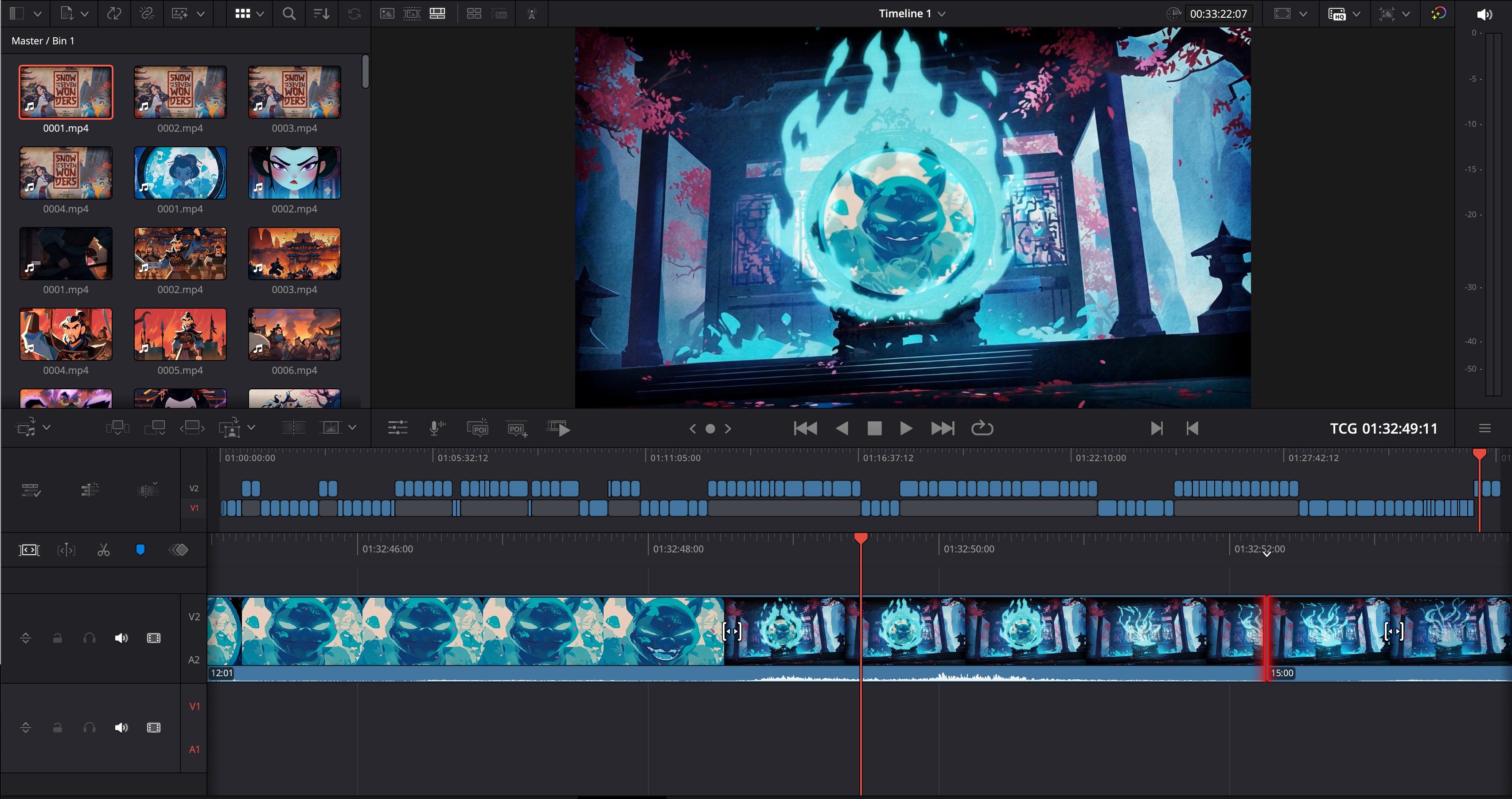Select the V2 track label in upper timeline
This screenshot has height=799, width=1512.
194,488
